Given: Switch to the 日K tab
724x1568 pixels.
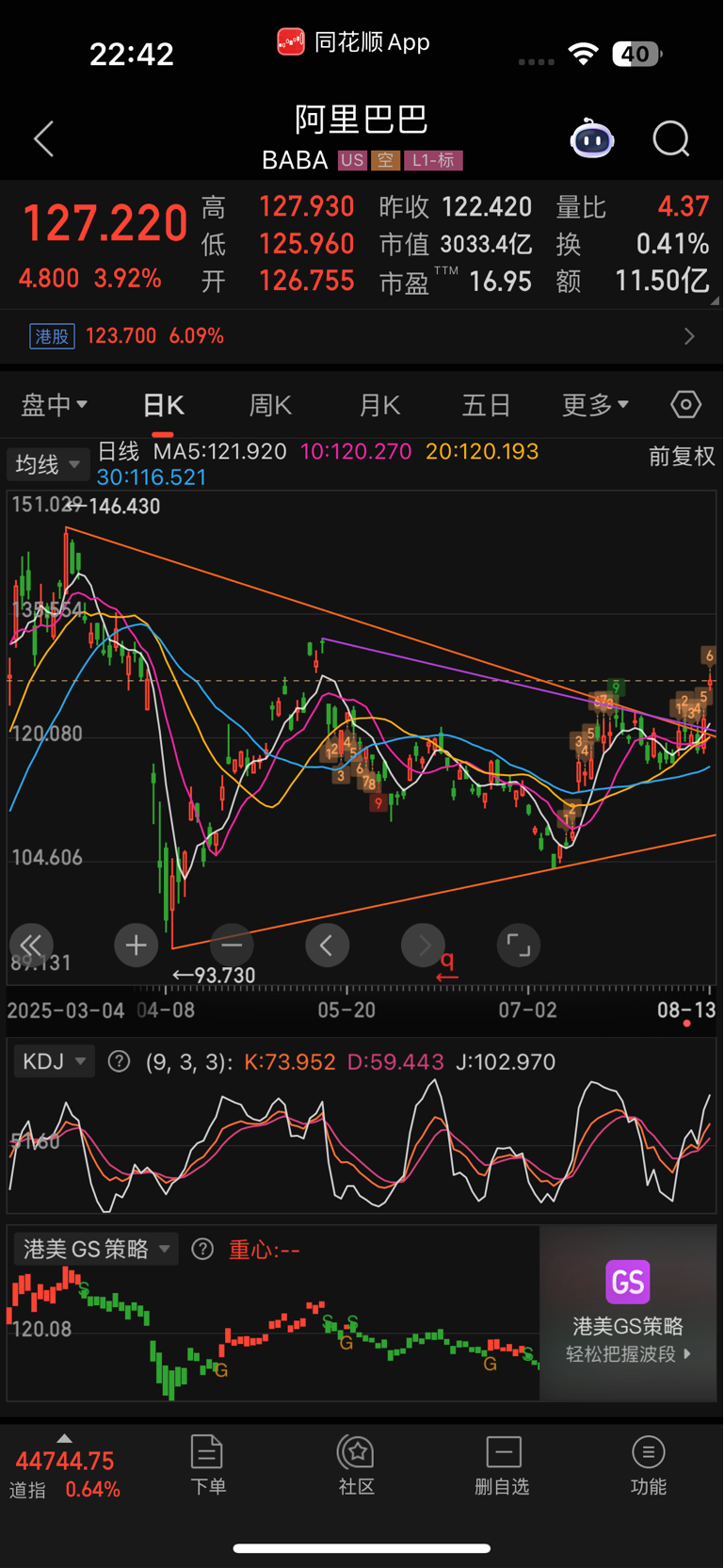Looking at the screenshot, I should pyautogui.click(x=163, y=405).
